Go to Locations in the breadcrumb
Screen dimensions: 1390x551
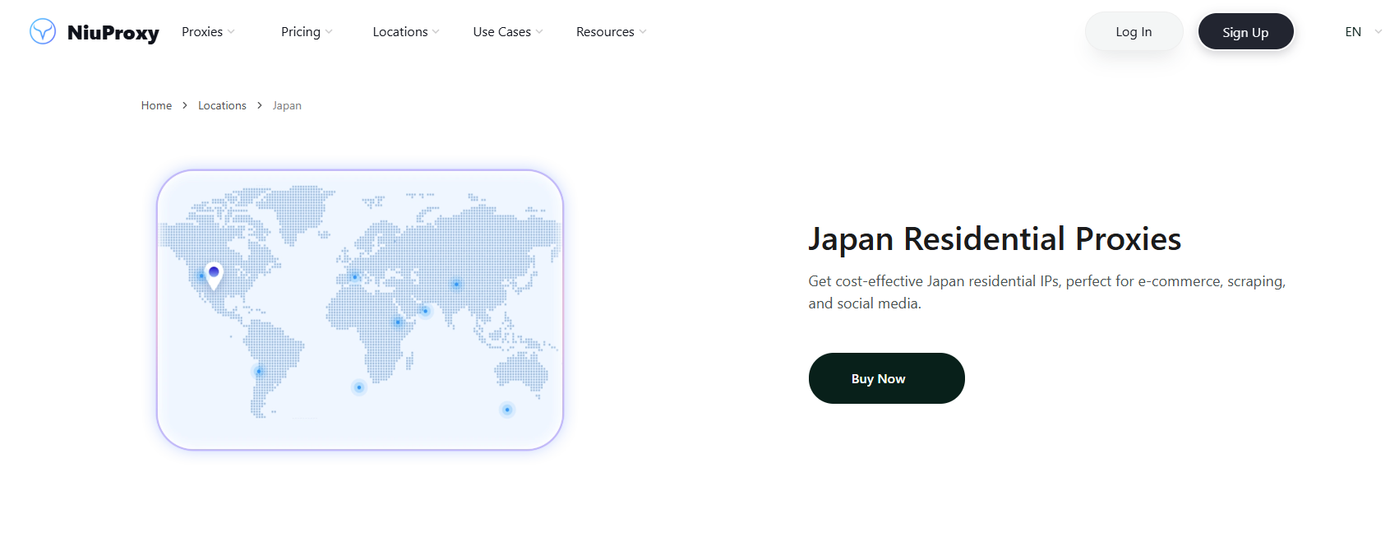pos(222,105)
